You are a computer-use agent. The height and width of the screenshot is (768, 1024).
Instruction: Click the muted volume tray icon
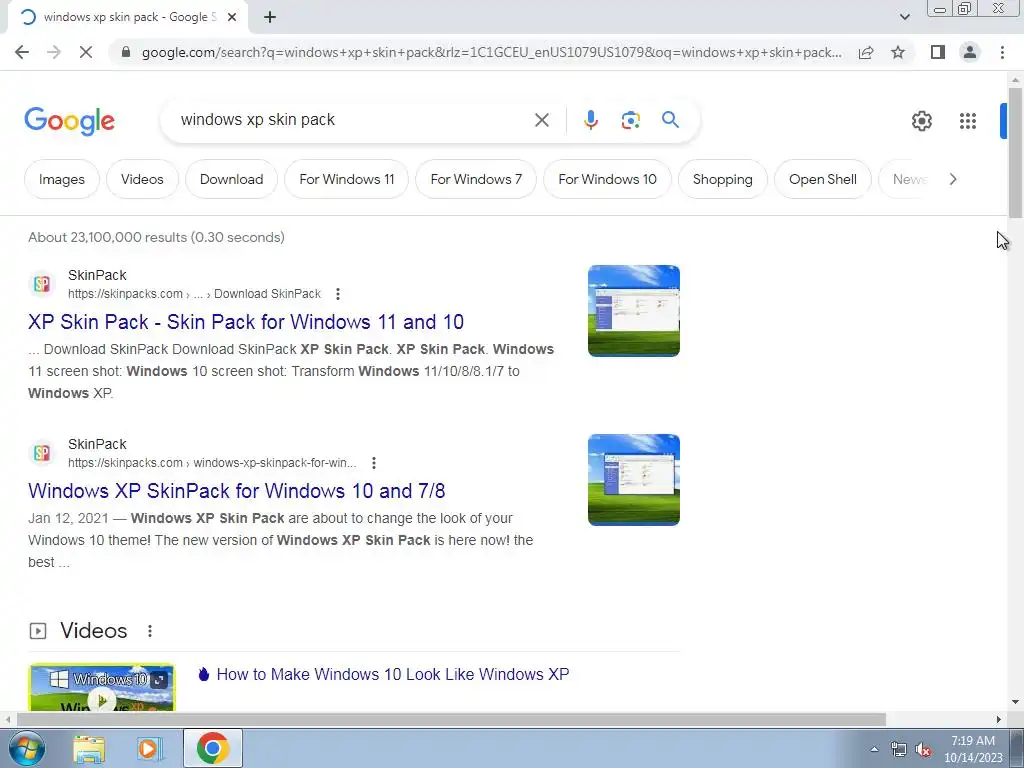(x=923, y=750)
